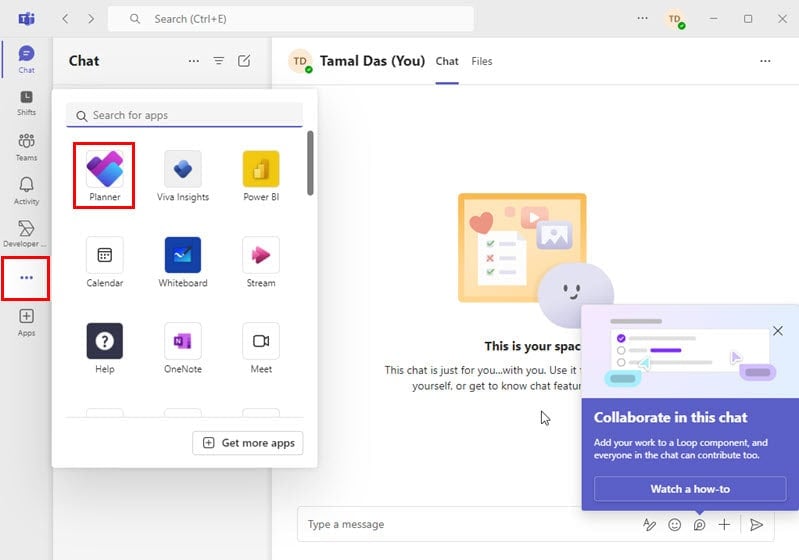Open the Whiteboard app
799x560 pixels.
[182, 262]
